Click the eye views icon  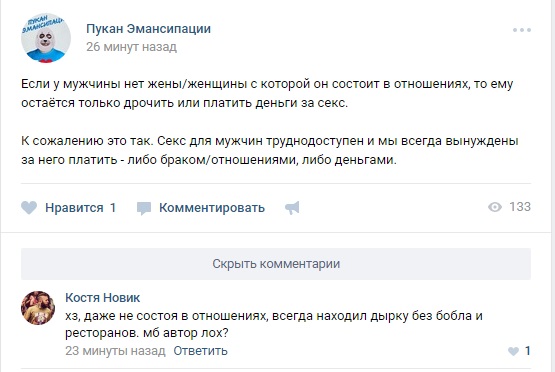click(x=494, y=207)
